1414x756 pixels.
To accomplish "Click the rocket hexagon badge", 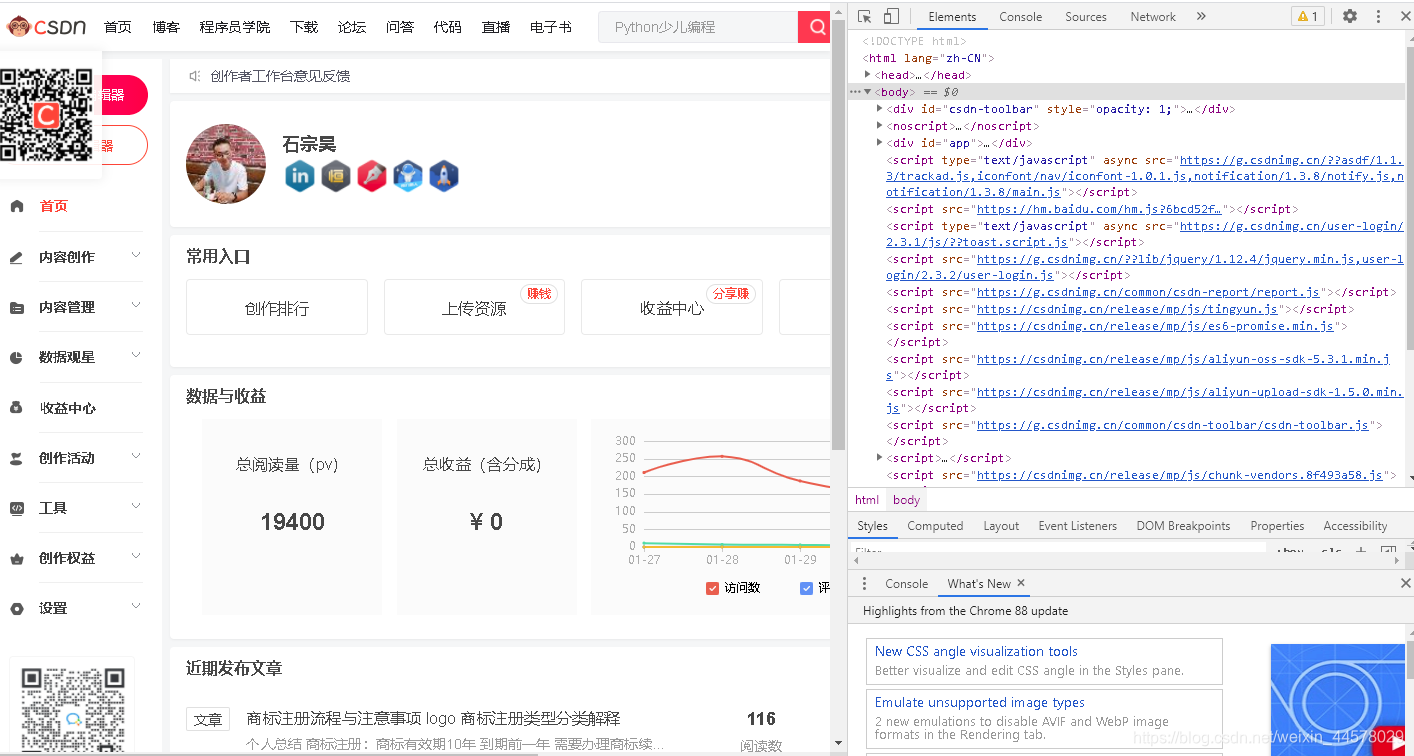I will point(444,176).
